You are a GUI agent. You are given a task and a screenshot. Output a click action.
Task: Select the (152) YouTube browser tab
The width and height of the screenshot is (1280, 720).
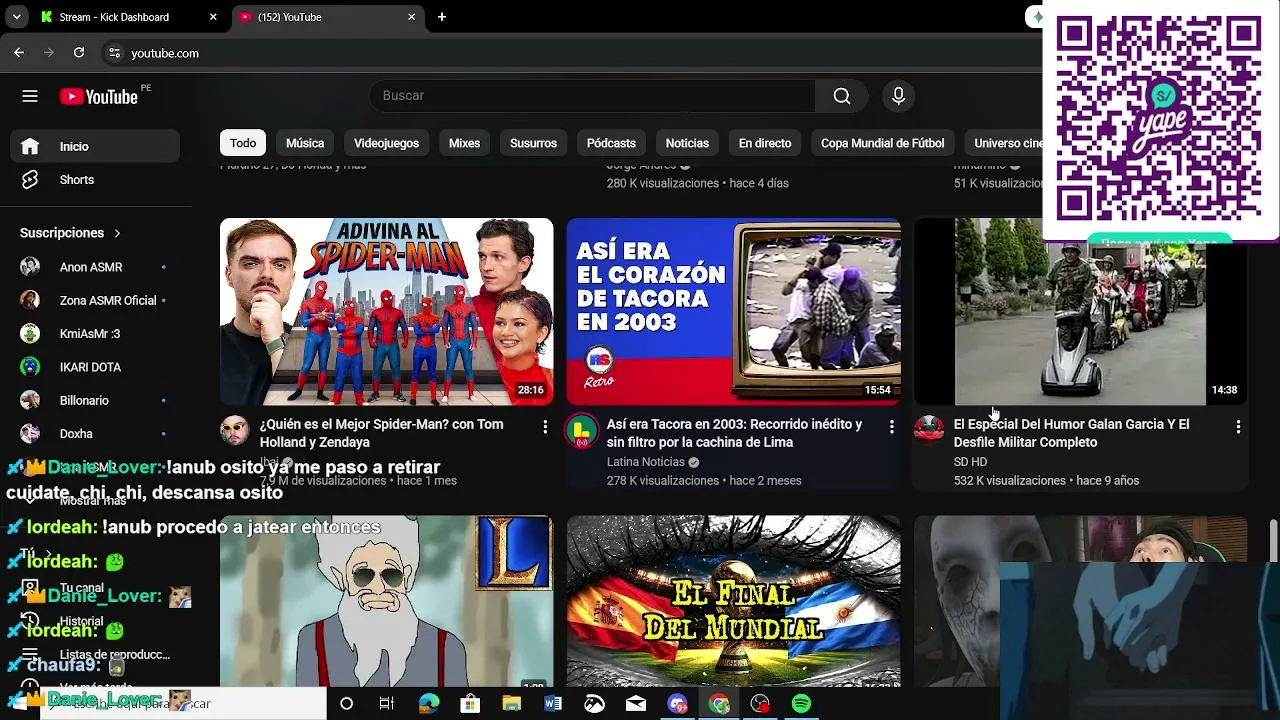pos(327,17)
